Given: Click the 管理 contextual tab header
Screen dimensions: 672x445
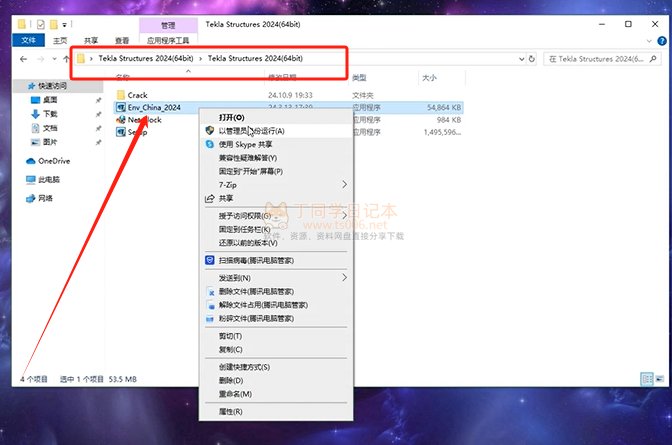Looking at the screenshot, I should (168, 26).
